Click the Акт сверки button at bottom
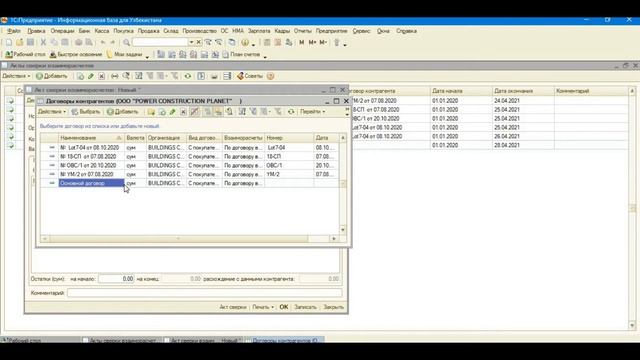This screenshot has height=360, width=640. coord(233,307)
